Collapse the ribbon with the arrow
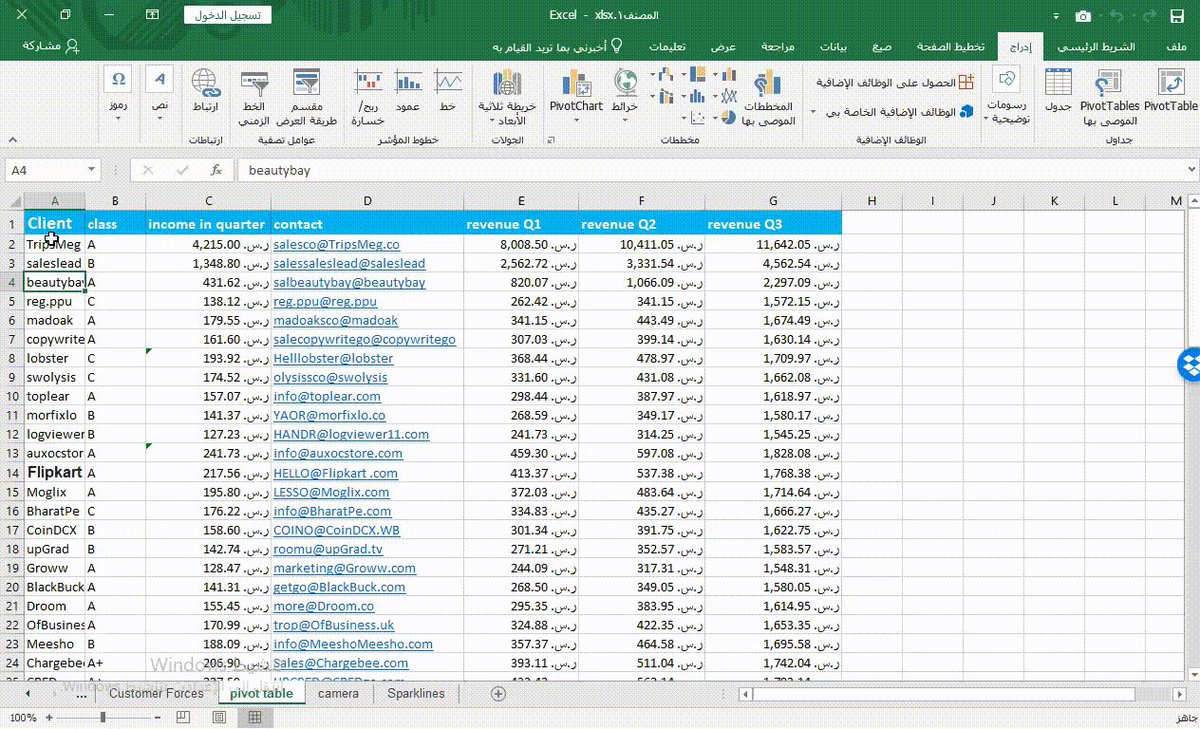1200x729 pixels. pyautogui.click(x=11, y=140)
